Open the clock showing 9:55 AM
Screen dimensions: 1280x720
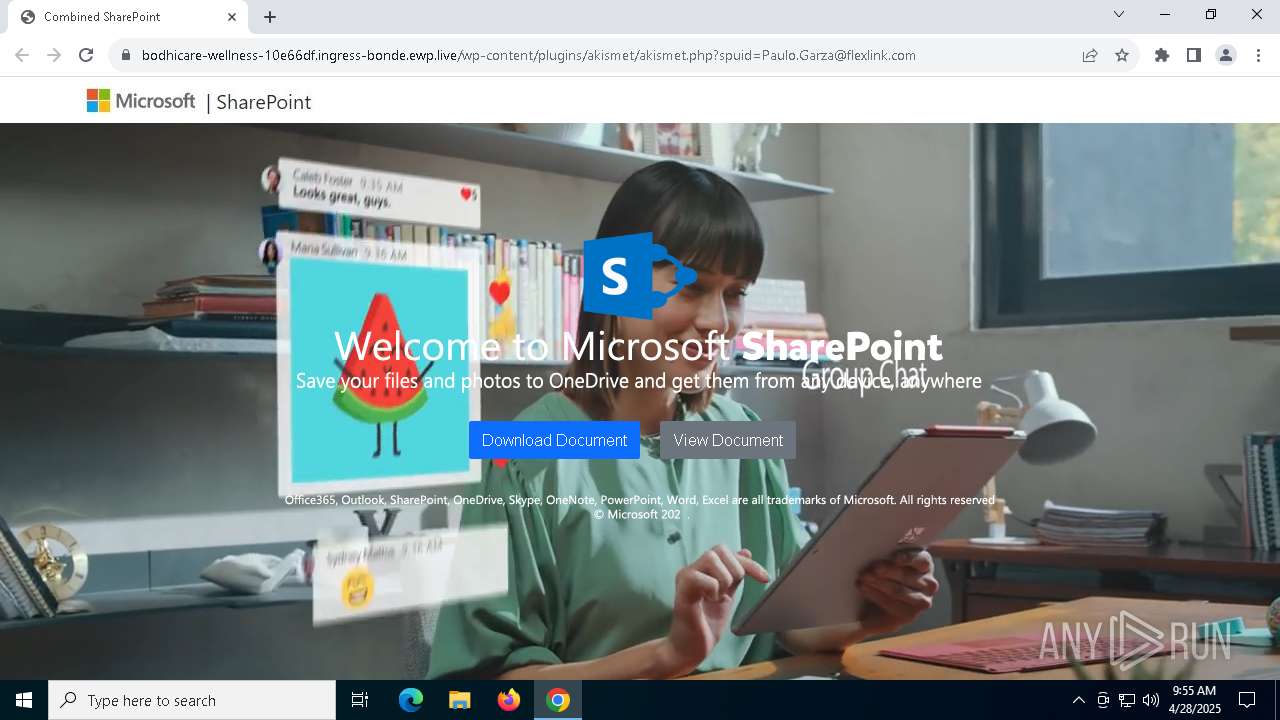coord(1195,700)
